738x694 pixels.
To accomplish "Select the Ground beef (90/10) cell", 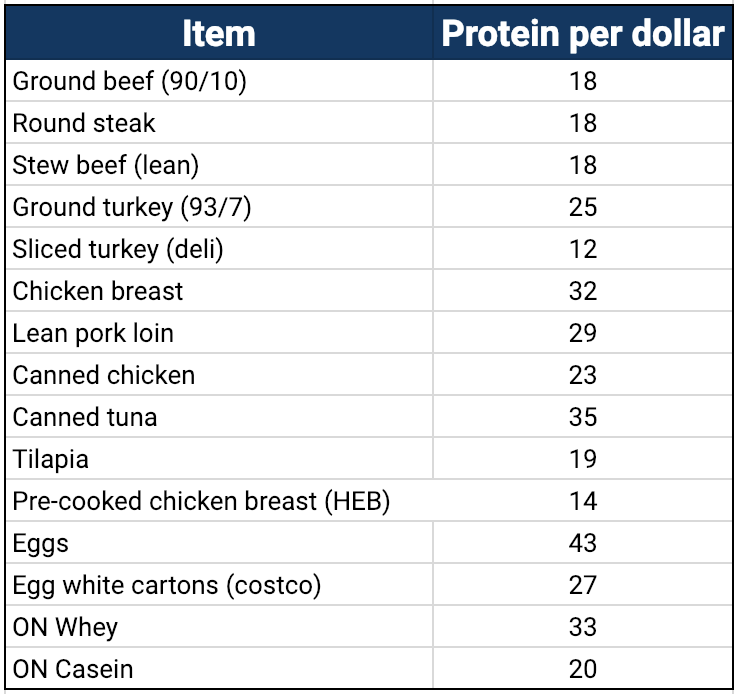I will (130, 81).
